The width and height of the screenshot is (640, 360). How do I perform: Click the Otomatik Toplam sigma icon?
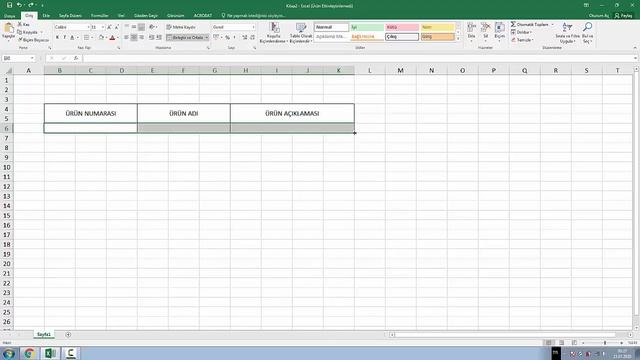tap(513, 24)
